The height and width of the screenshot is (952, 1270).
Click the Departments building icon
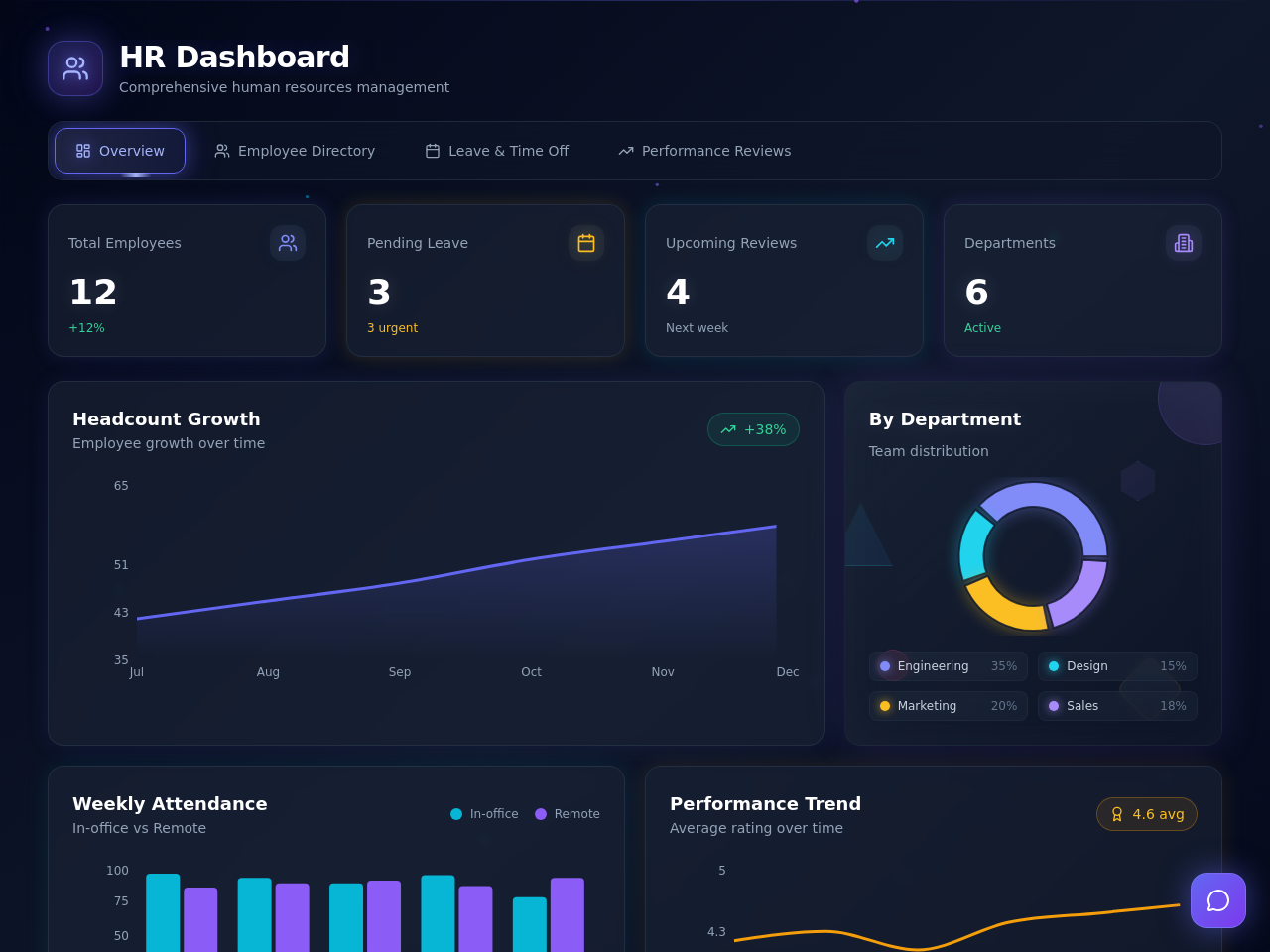[1184, 243]
